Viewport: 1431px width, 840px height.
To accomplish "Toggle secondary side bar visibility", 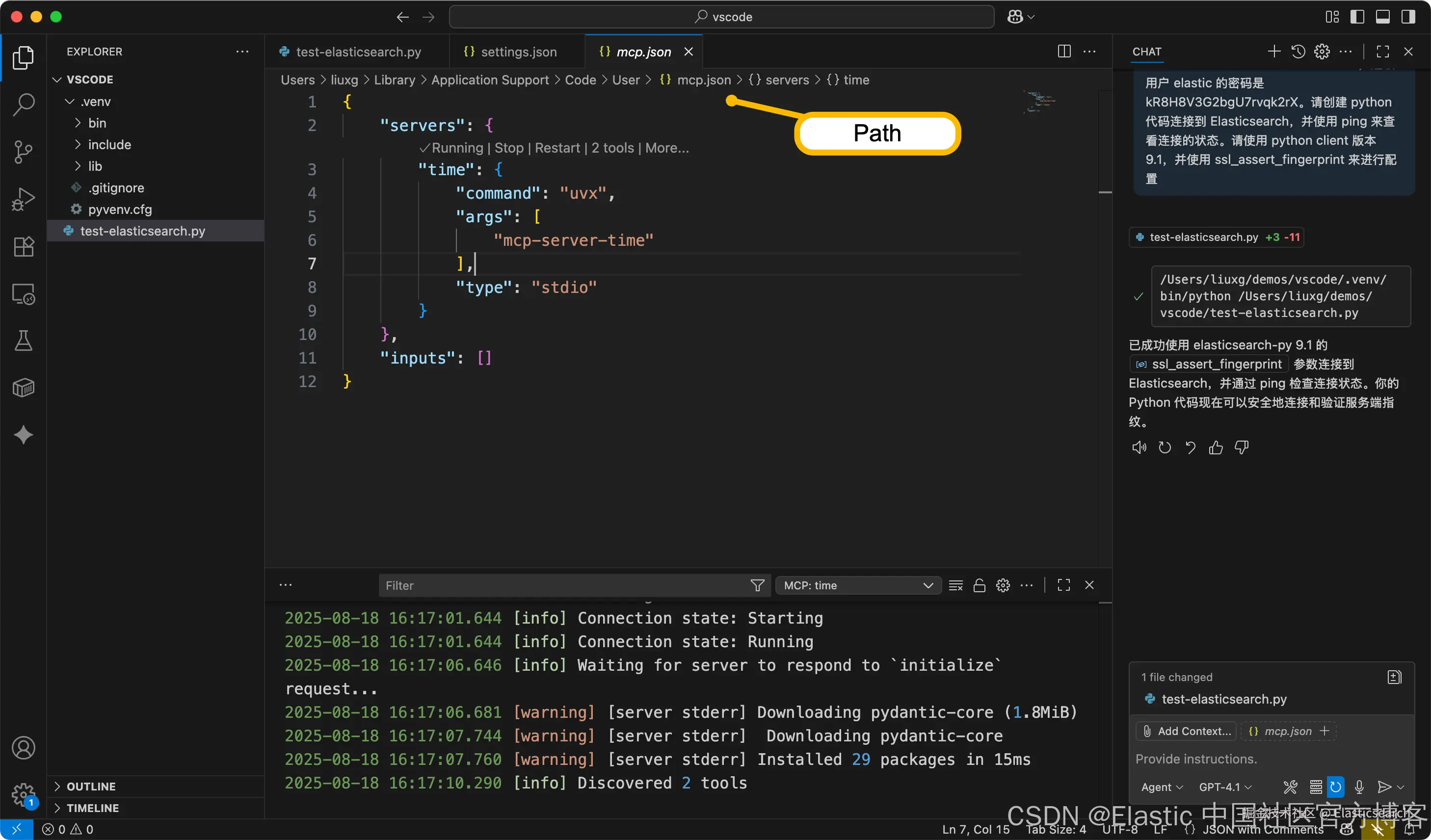I will [x=1408, y=17].
